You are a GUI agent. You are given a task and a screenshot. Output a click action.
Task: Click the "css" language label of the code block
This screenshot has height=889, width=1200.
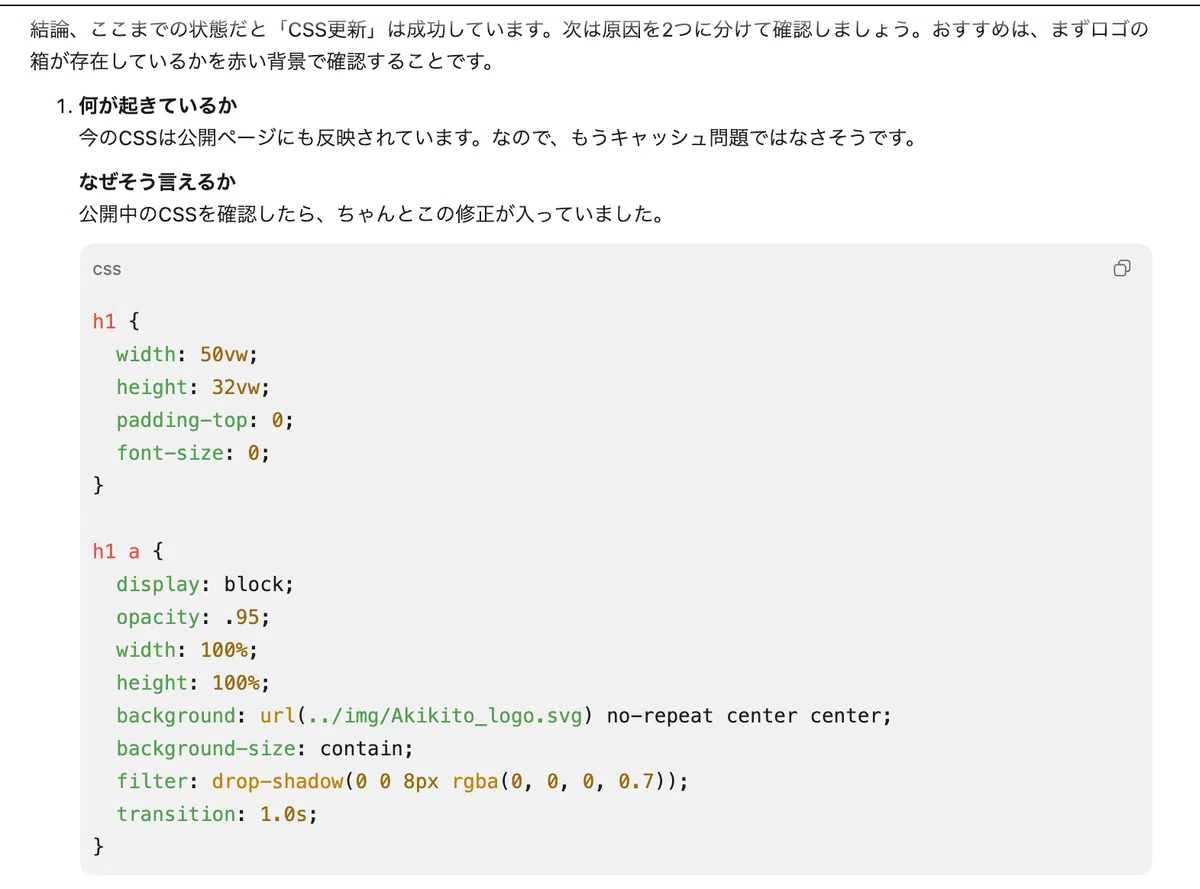pos(107,269)
